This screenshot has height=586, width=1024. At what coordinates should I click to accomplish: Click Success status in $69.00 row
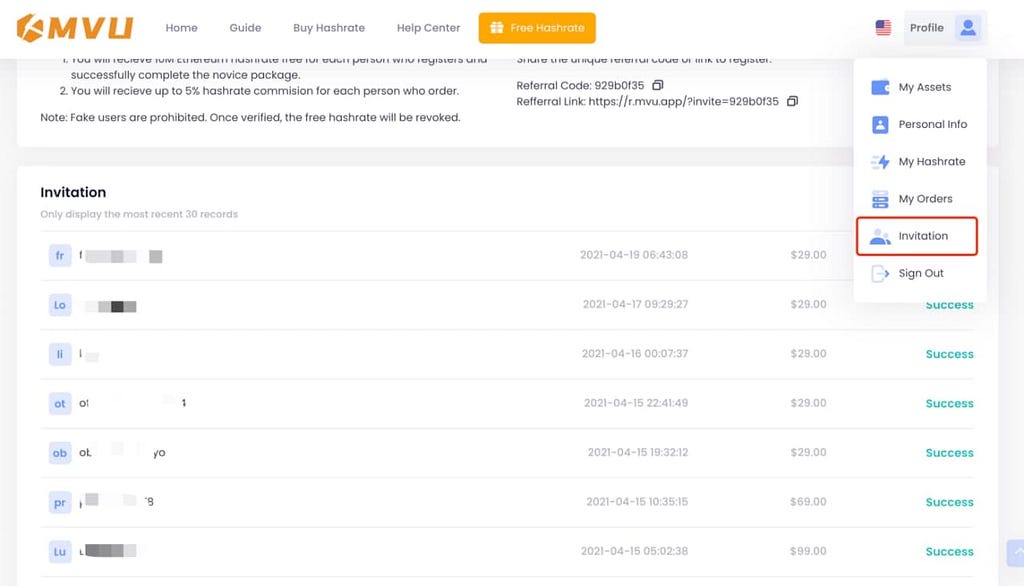coord(950,502)
